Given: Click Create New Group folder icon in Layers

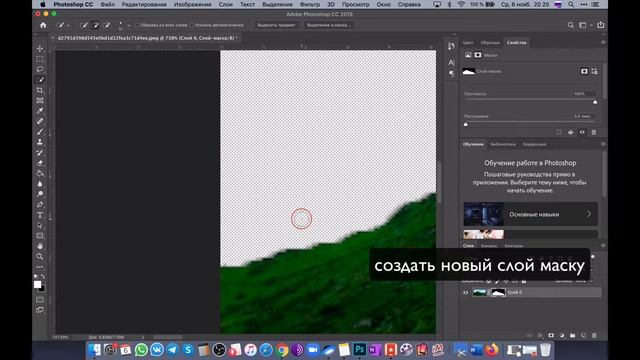Looking at the screenshot, I should [x=573, y=336].
